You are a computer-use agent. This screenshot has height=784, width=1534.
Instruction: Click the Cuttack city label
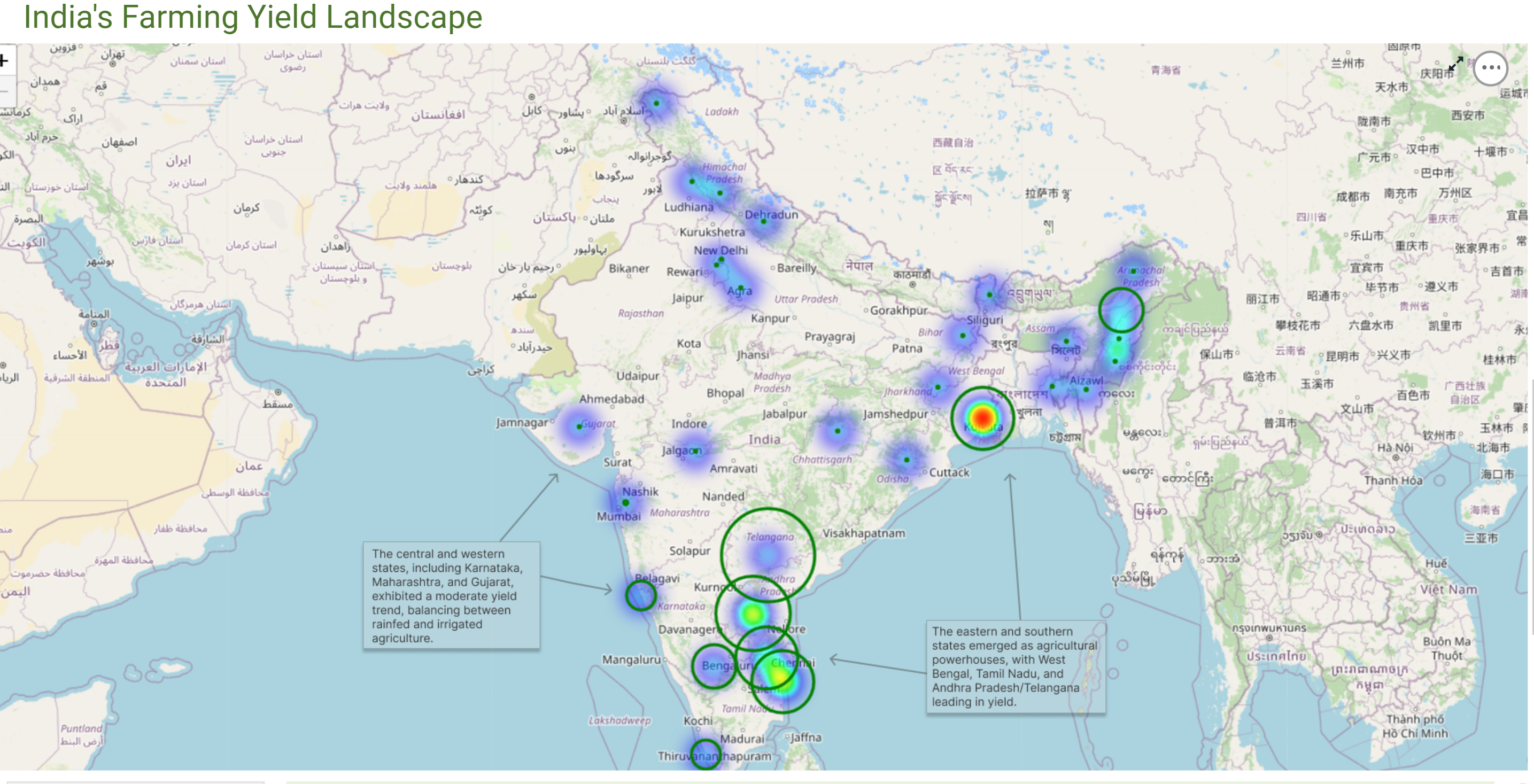(x=949, y=472)
